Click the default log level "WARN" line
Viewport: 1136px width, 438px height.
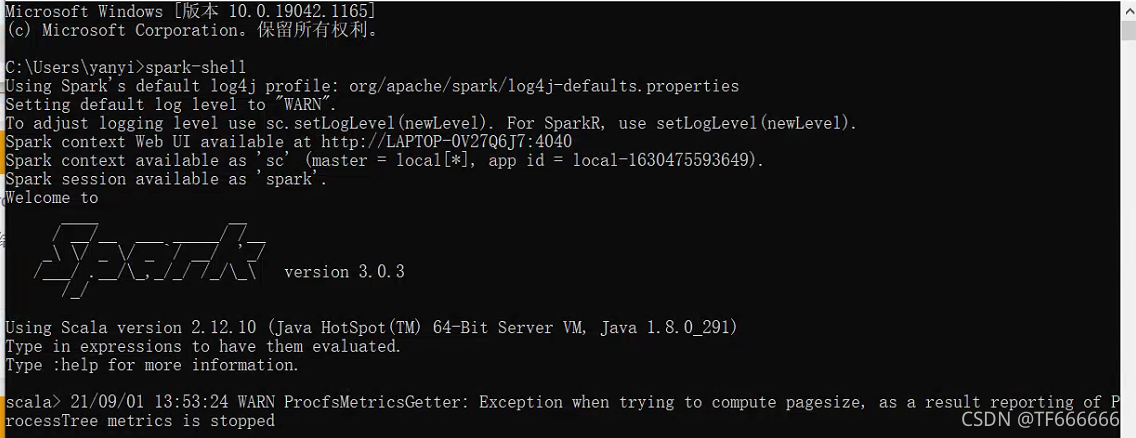(x=171, y=105)
